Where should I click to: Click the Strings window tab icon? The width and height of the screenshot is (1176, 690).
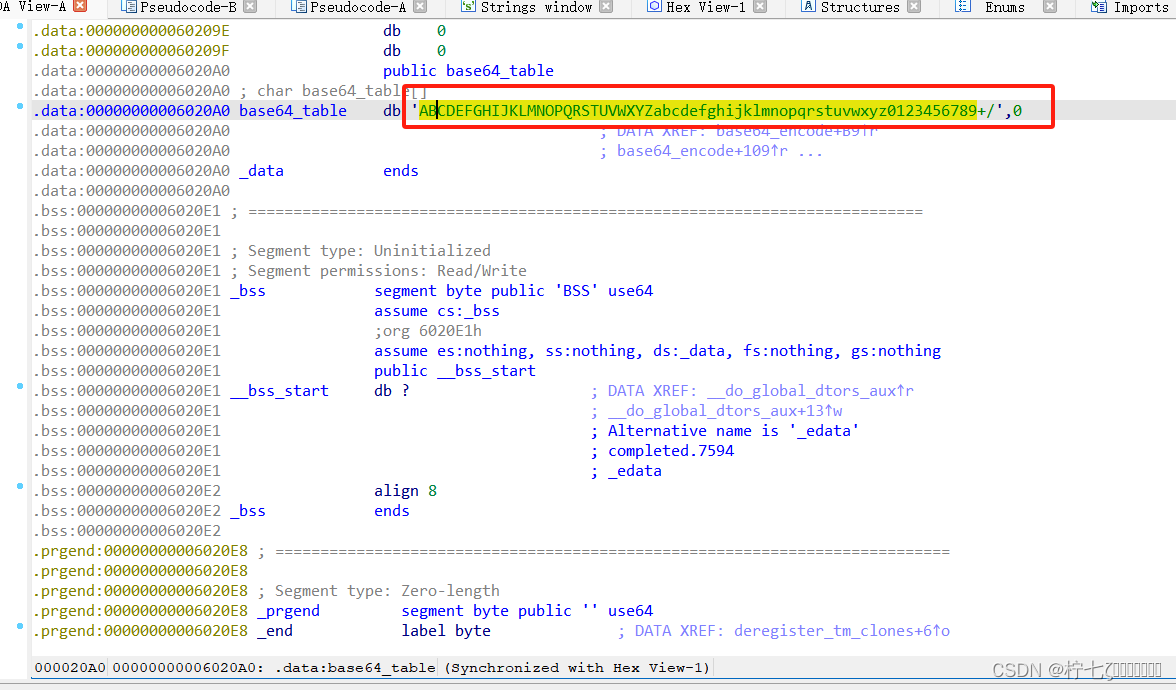coord(468,7)
